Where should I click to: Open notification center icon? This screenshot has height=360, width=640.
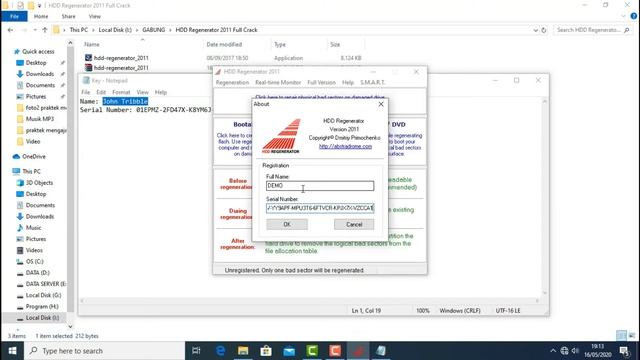click(x=624, y=351)
